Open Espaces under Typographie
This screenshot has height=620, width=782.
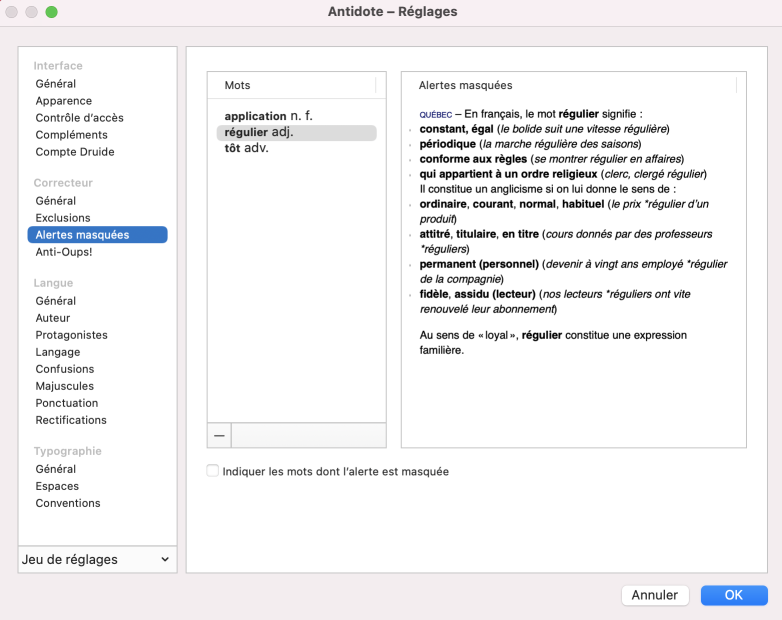(57, 486)
